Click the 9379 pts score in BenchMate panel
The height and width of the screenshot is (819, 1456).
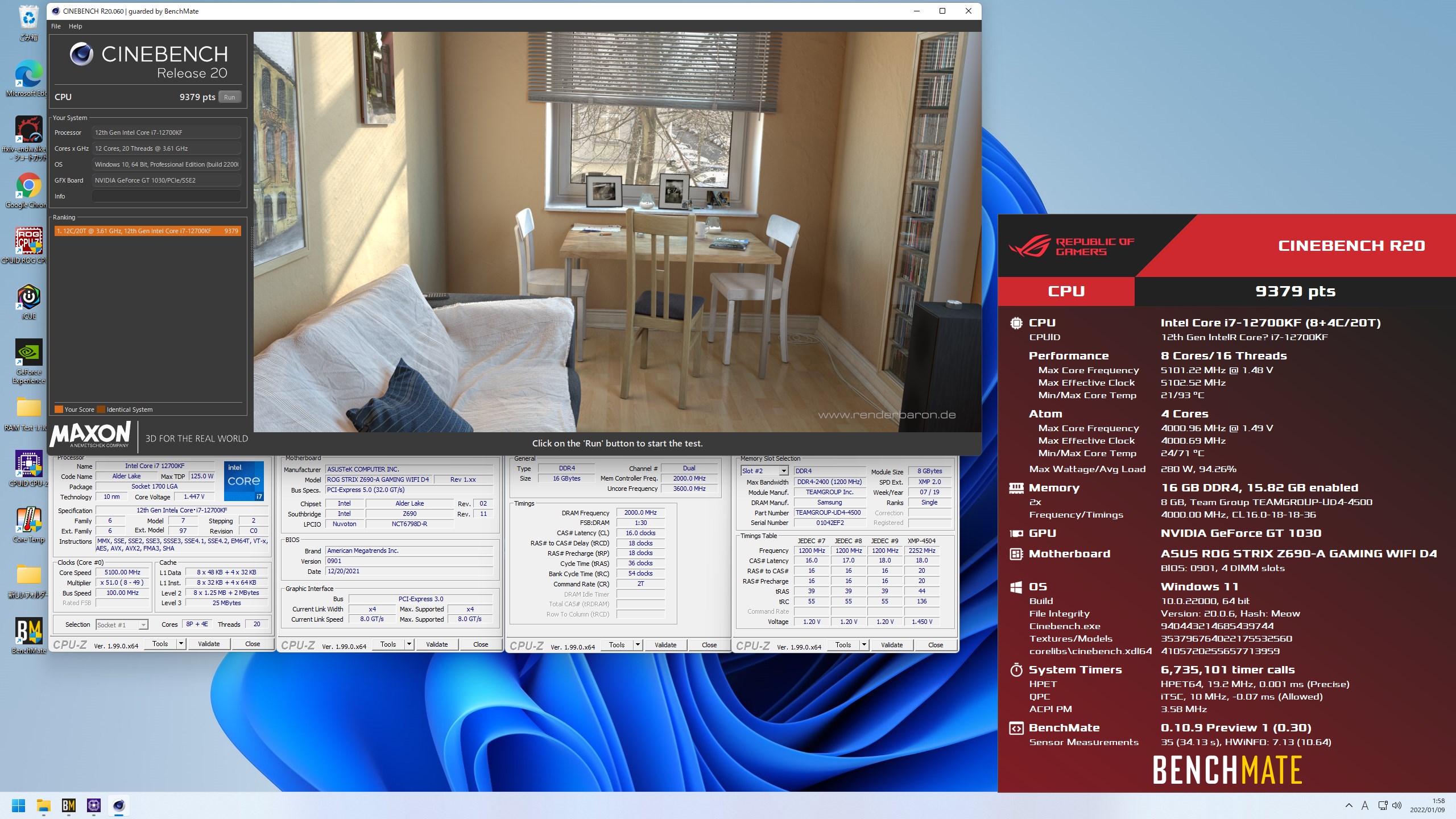pyautogui.click(x=1295, y=291)
